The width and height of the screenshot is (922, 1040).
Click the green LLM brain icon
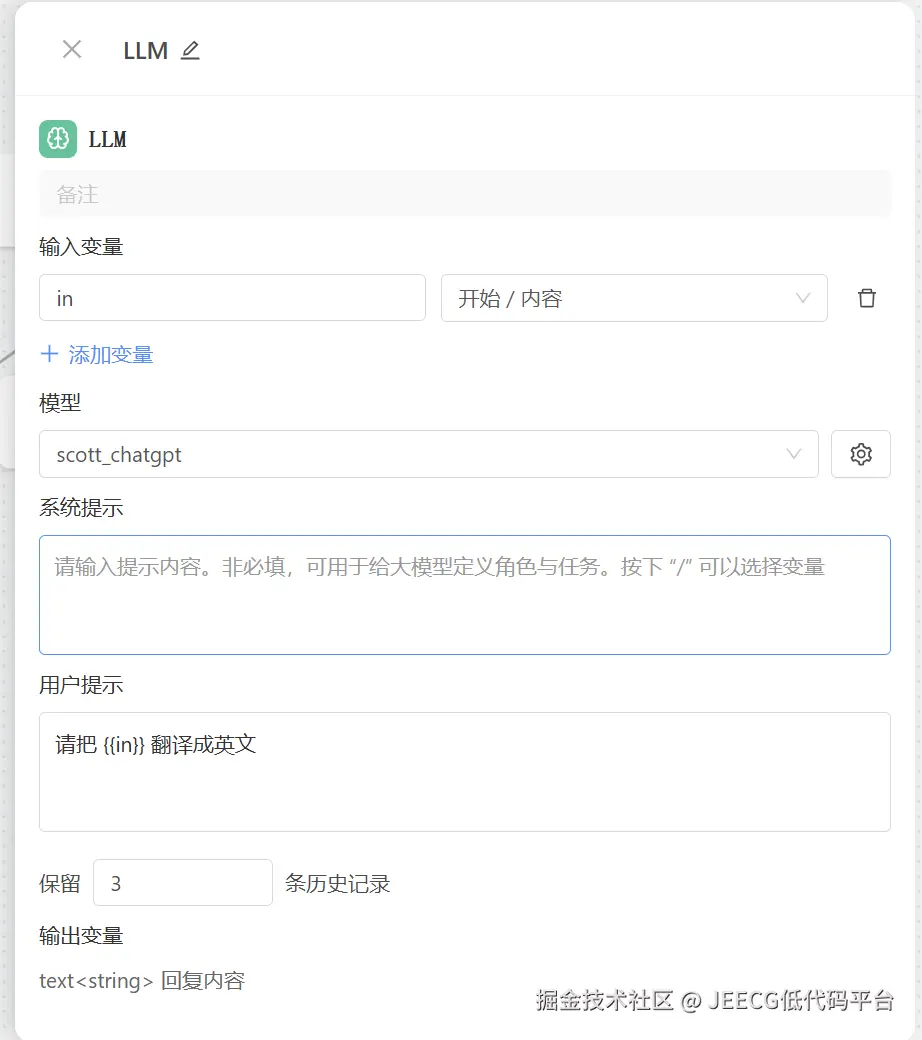[x=58, y=140]
